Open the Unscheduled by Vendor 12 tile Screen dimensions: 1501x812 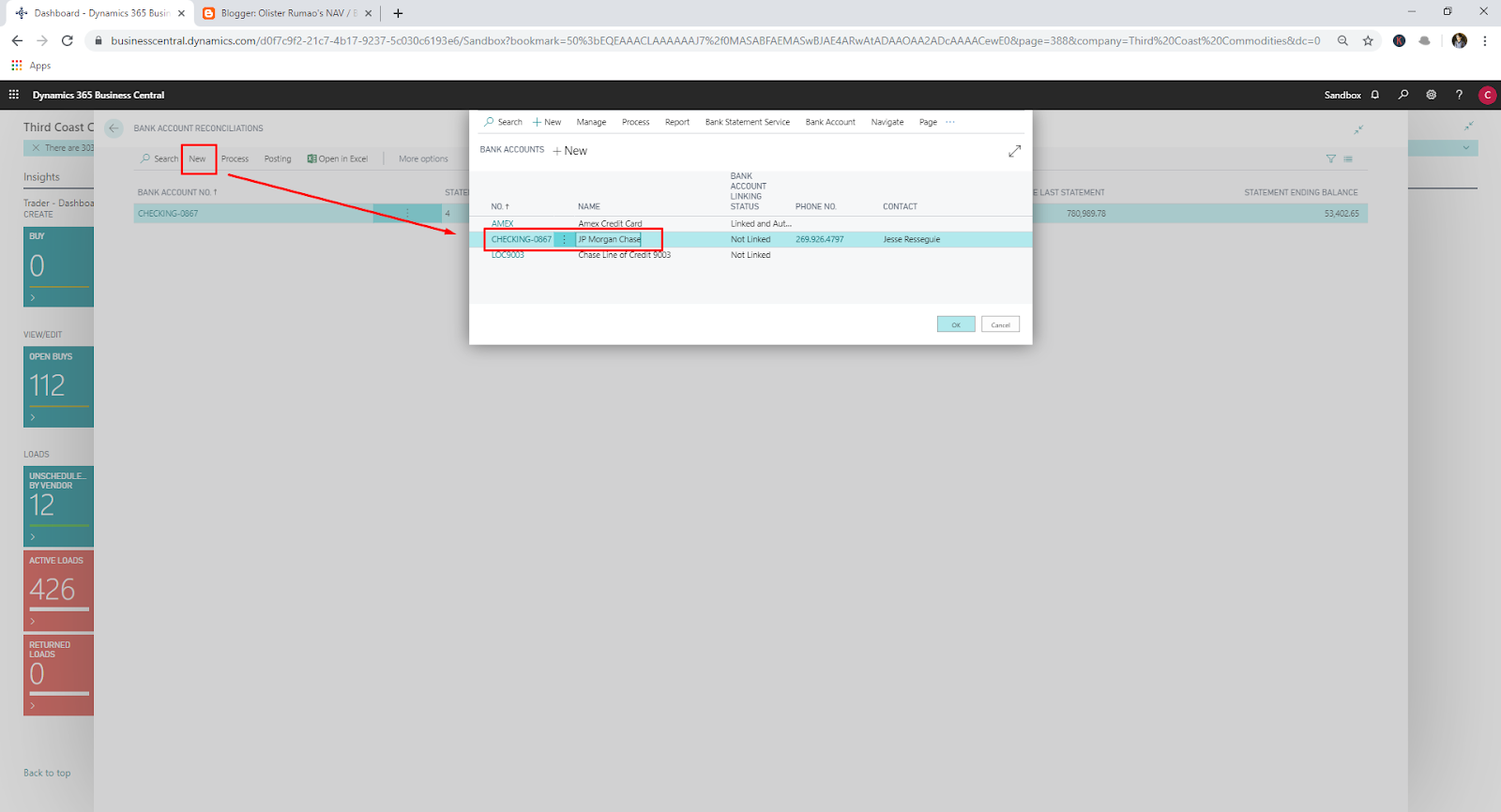(58, 506)
